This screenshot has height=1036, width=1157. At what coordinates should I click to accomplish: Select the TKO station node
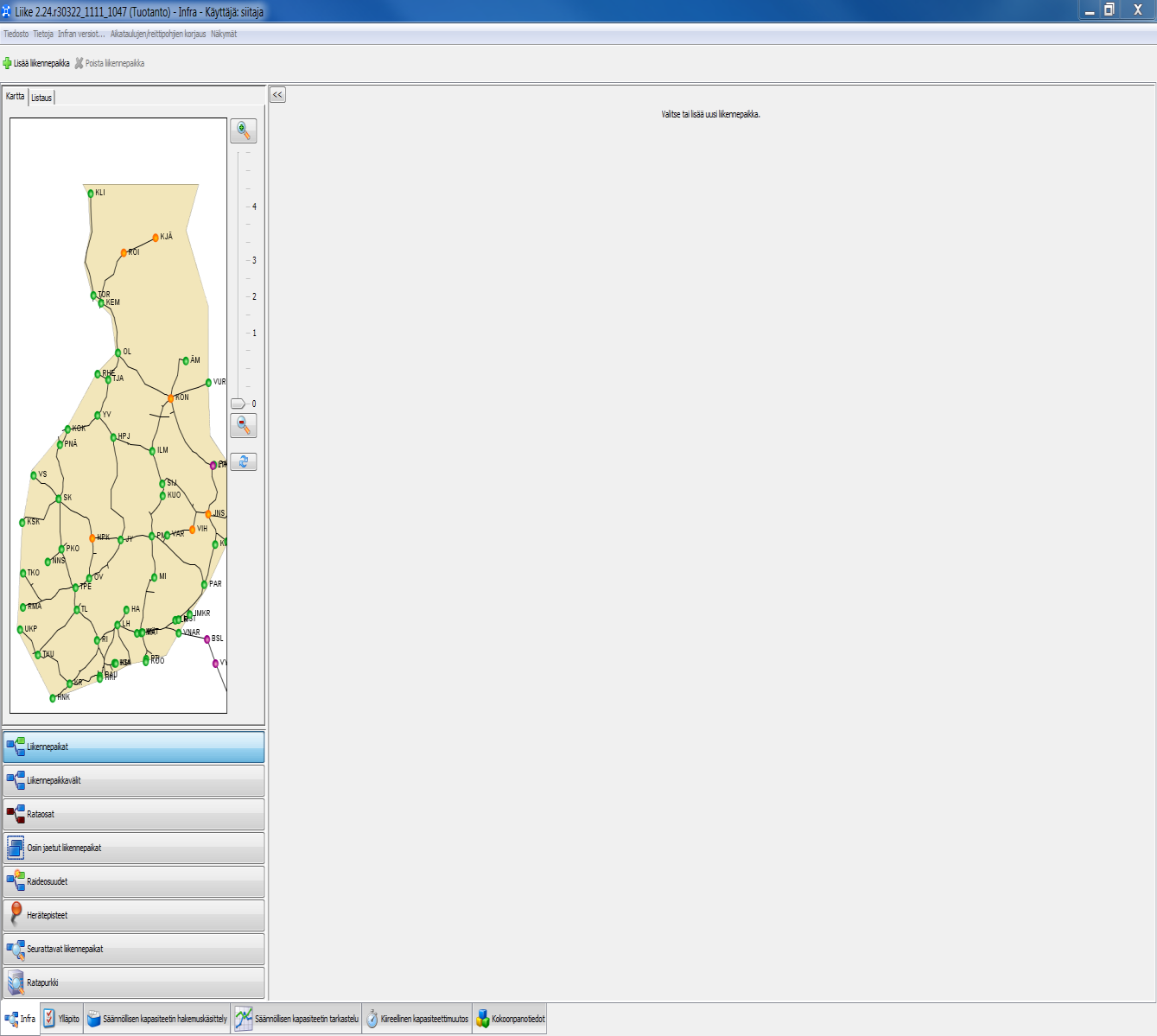23,574
